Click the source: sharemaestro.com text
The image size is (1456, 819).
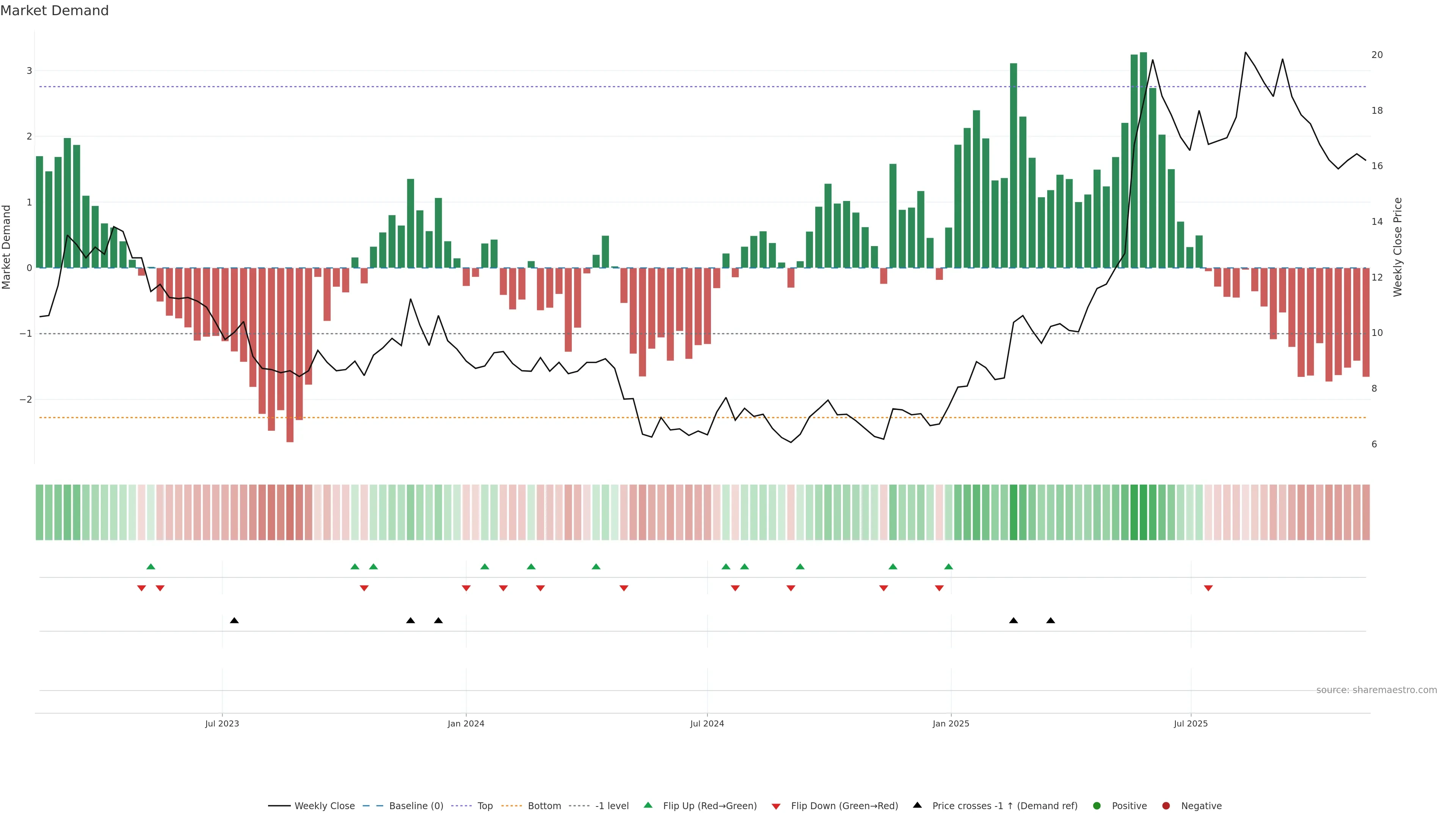(1376, 690)
